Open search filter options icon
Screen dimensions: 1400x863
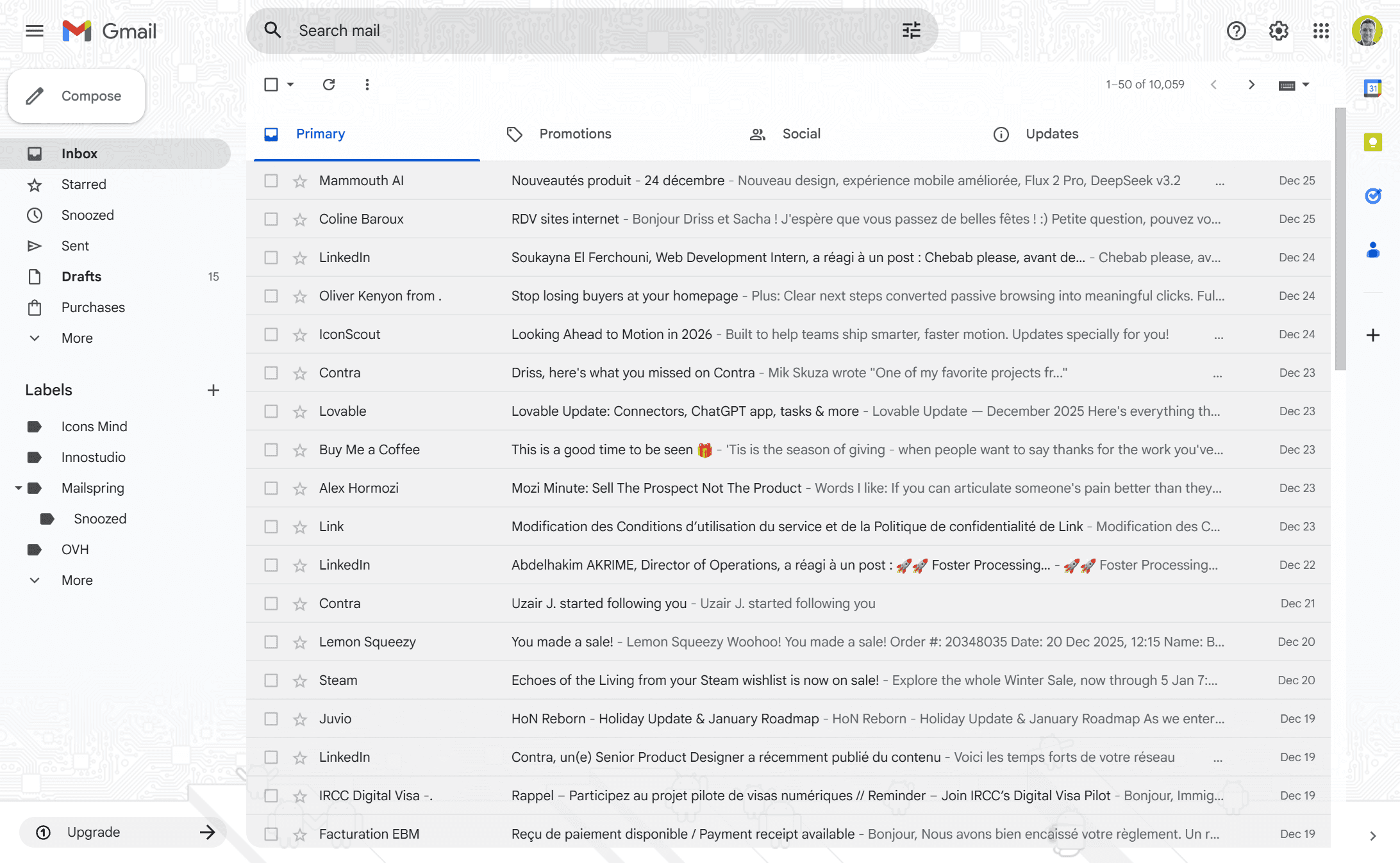point(911,30)
